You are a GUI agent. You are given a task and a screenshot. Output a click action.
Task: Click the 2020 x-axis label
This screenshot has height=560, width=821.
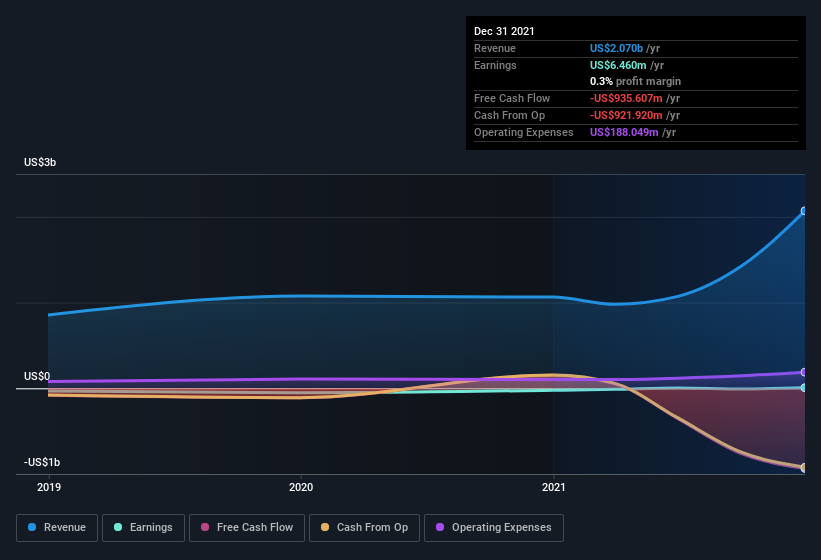click(301, 487)
